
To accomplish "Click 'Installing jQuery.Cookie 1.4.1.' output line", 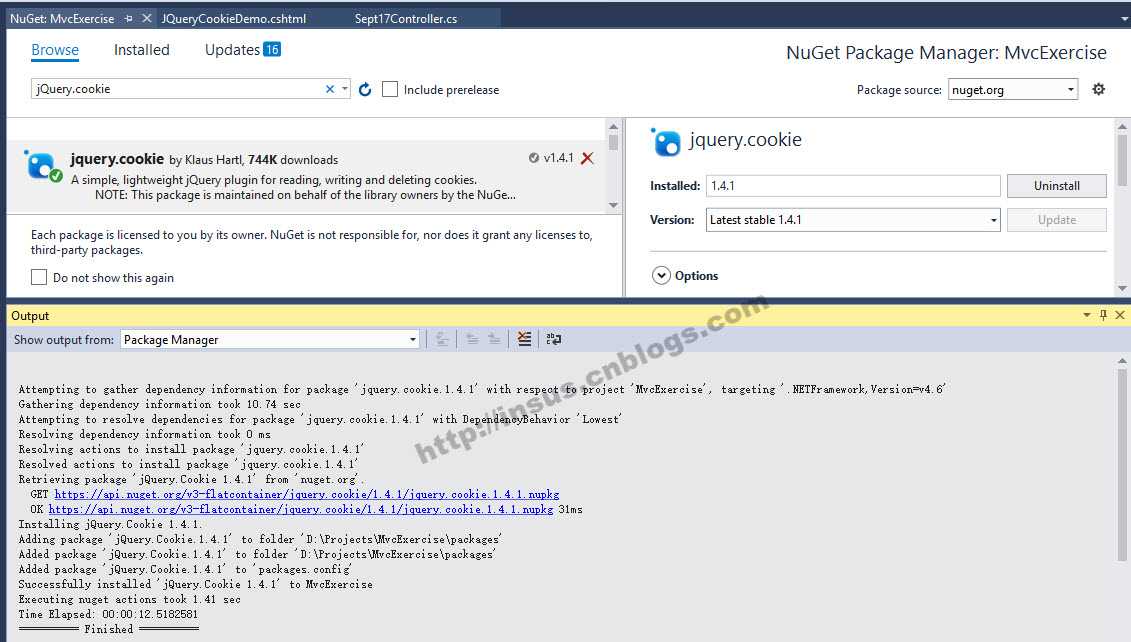I will tap(110, 524).
